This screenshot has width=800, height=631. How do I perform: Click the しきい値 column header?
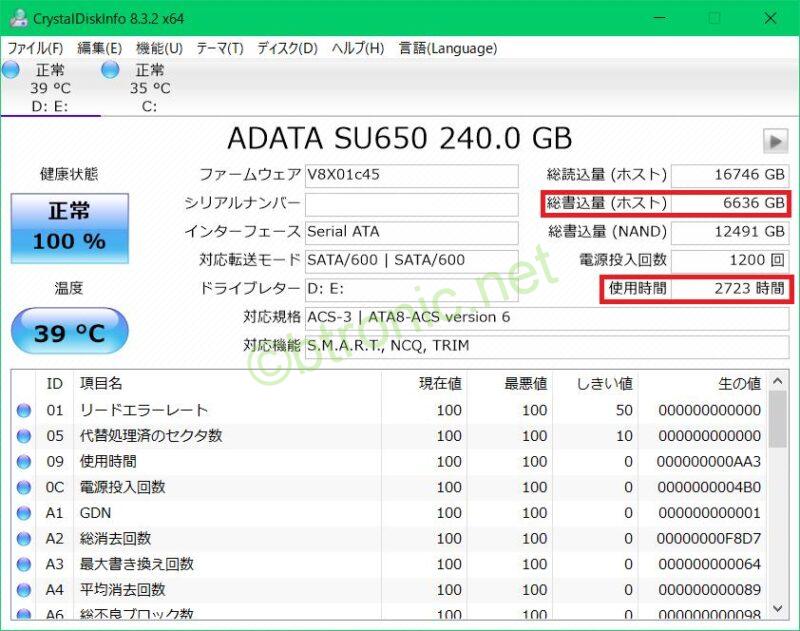point(595,384)
